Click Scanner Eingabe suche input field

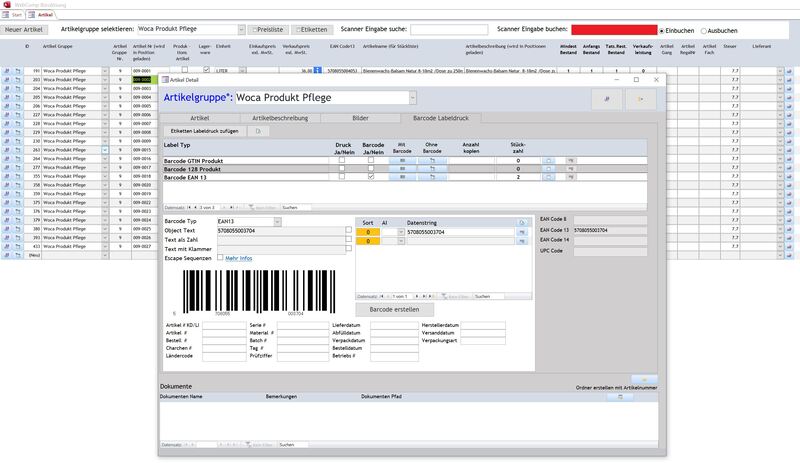click(x=449, y=30)
